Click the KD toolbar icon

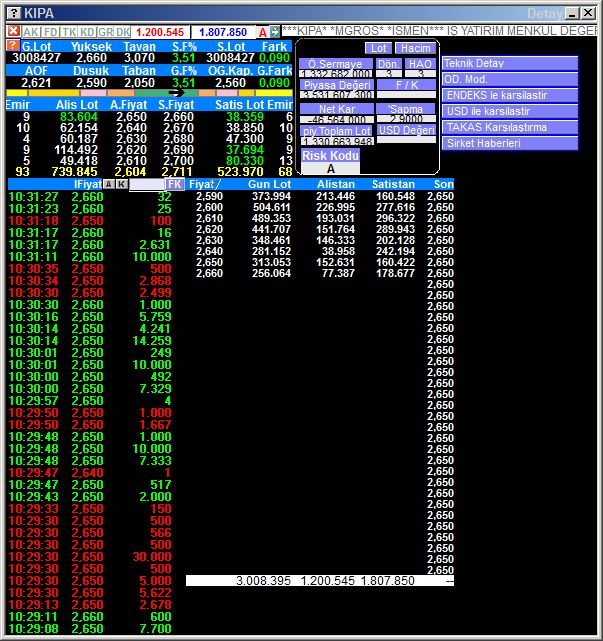coord(87,32)
